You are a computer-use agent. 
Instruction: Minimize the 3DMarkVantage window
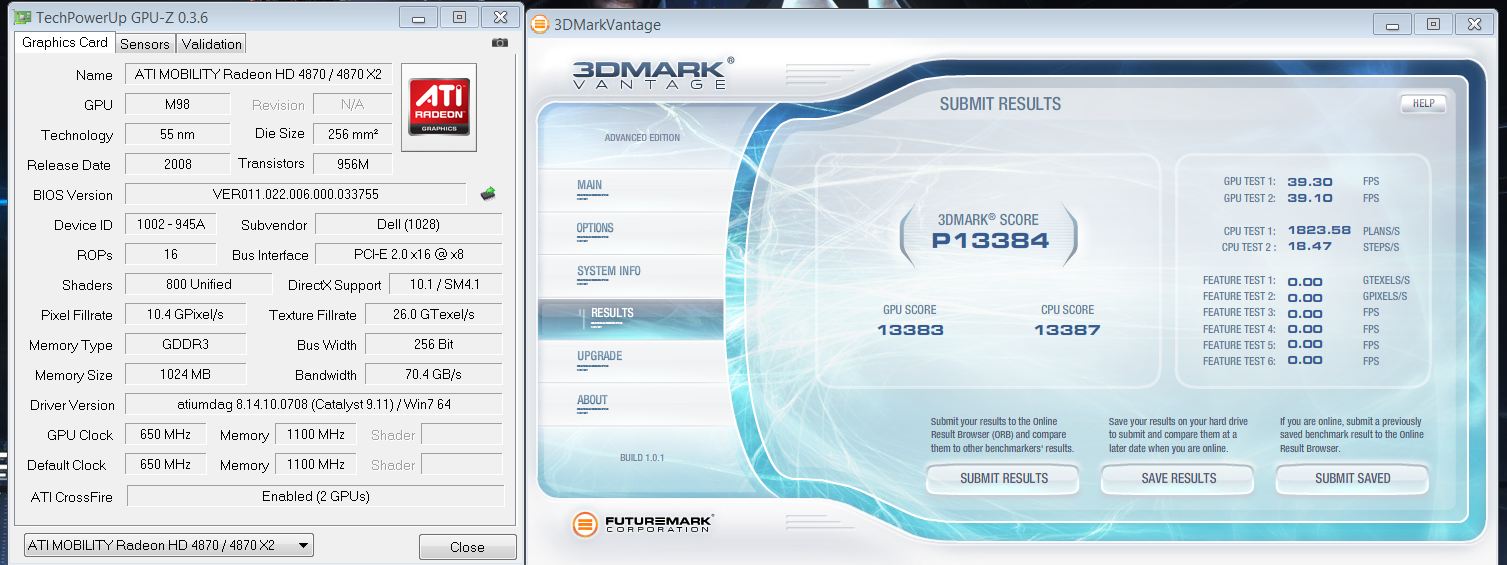[x=1391, y=23]
